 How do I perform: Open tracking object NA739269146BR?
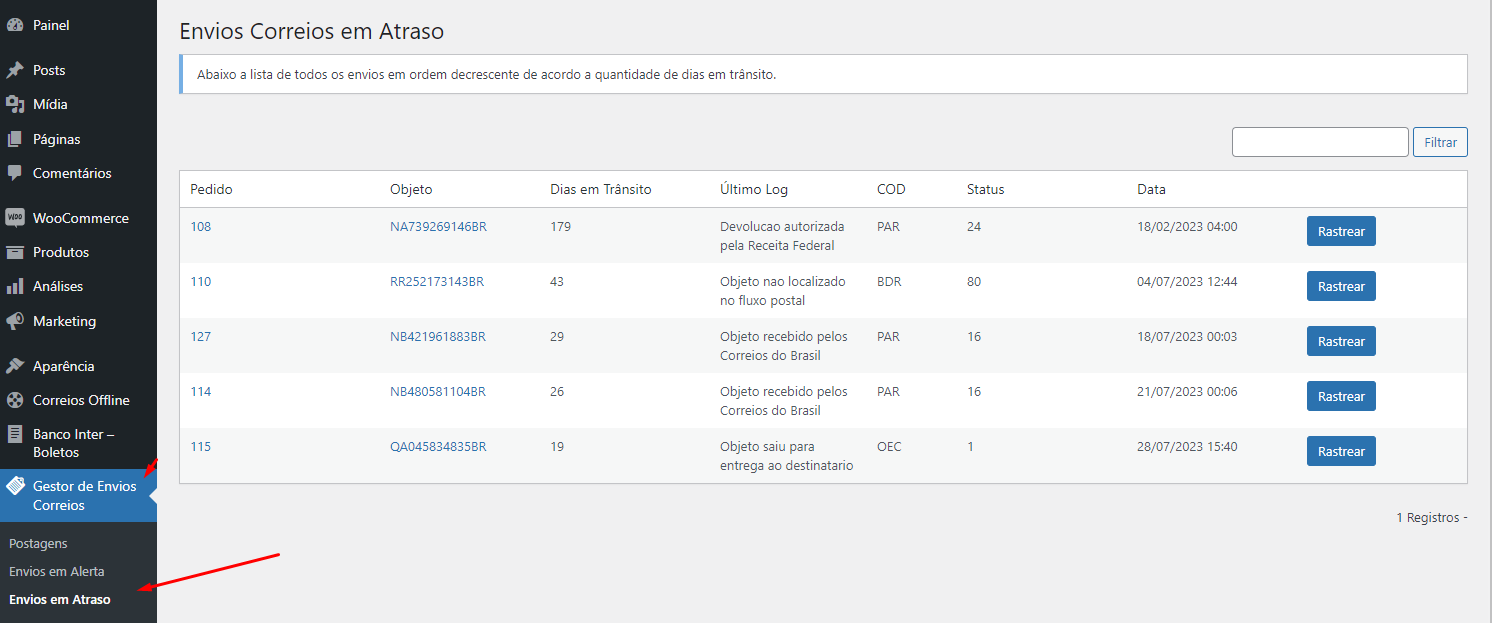click(x=438, y=226)
